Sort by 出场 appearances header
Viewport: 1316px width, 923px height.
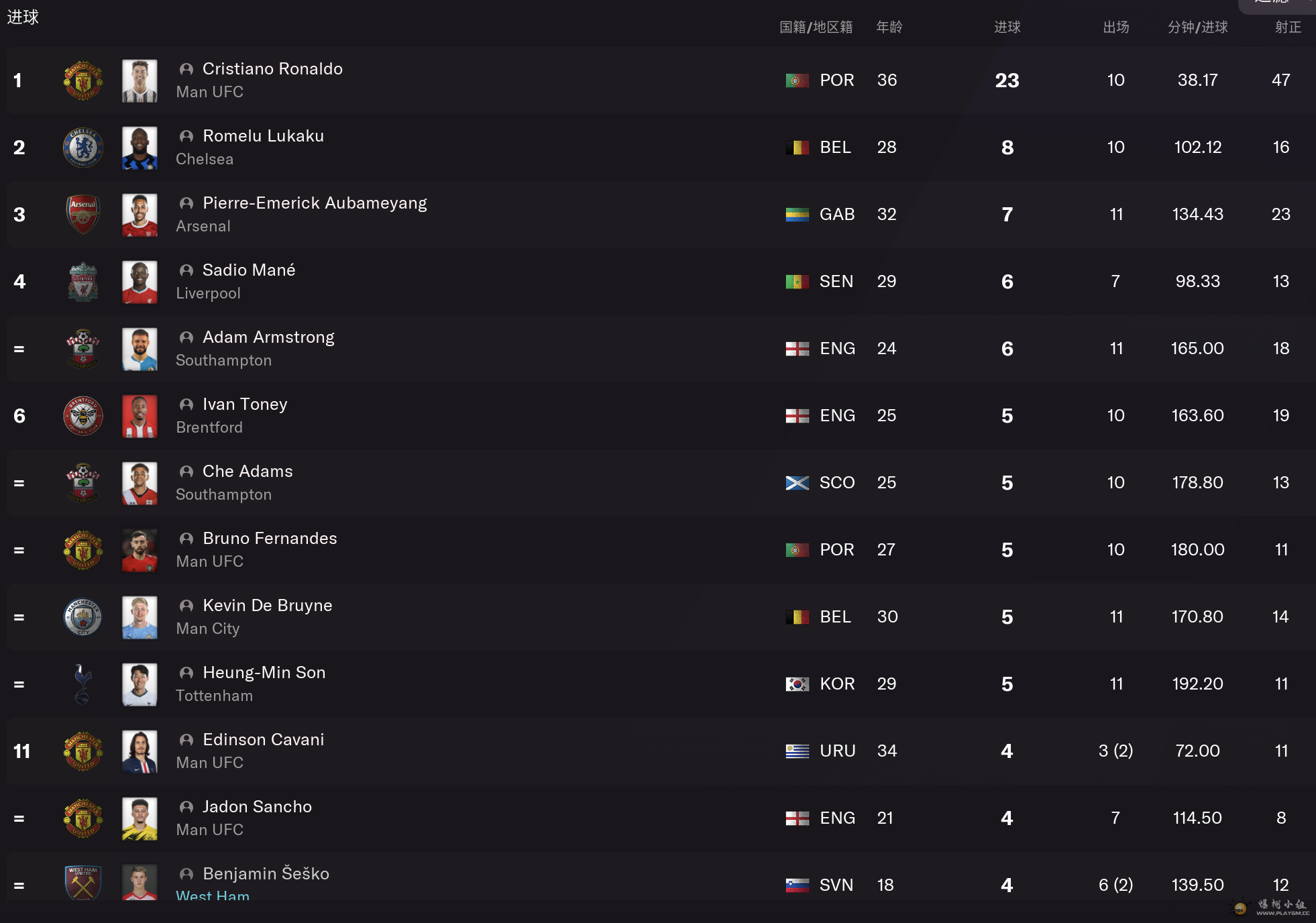click(1116, 27)
